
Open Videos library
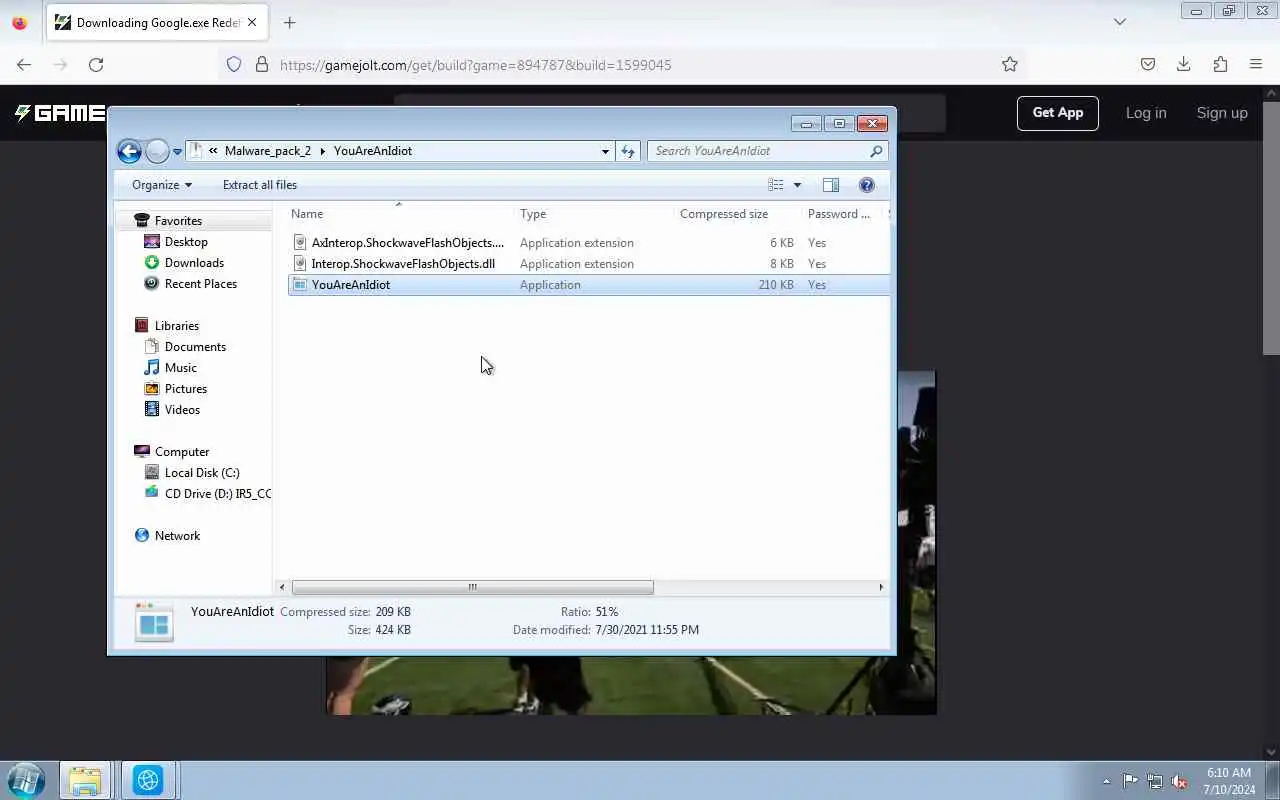tap(182, 410)
